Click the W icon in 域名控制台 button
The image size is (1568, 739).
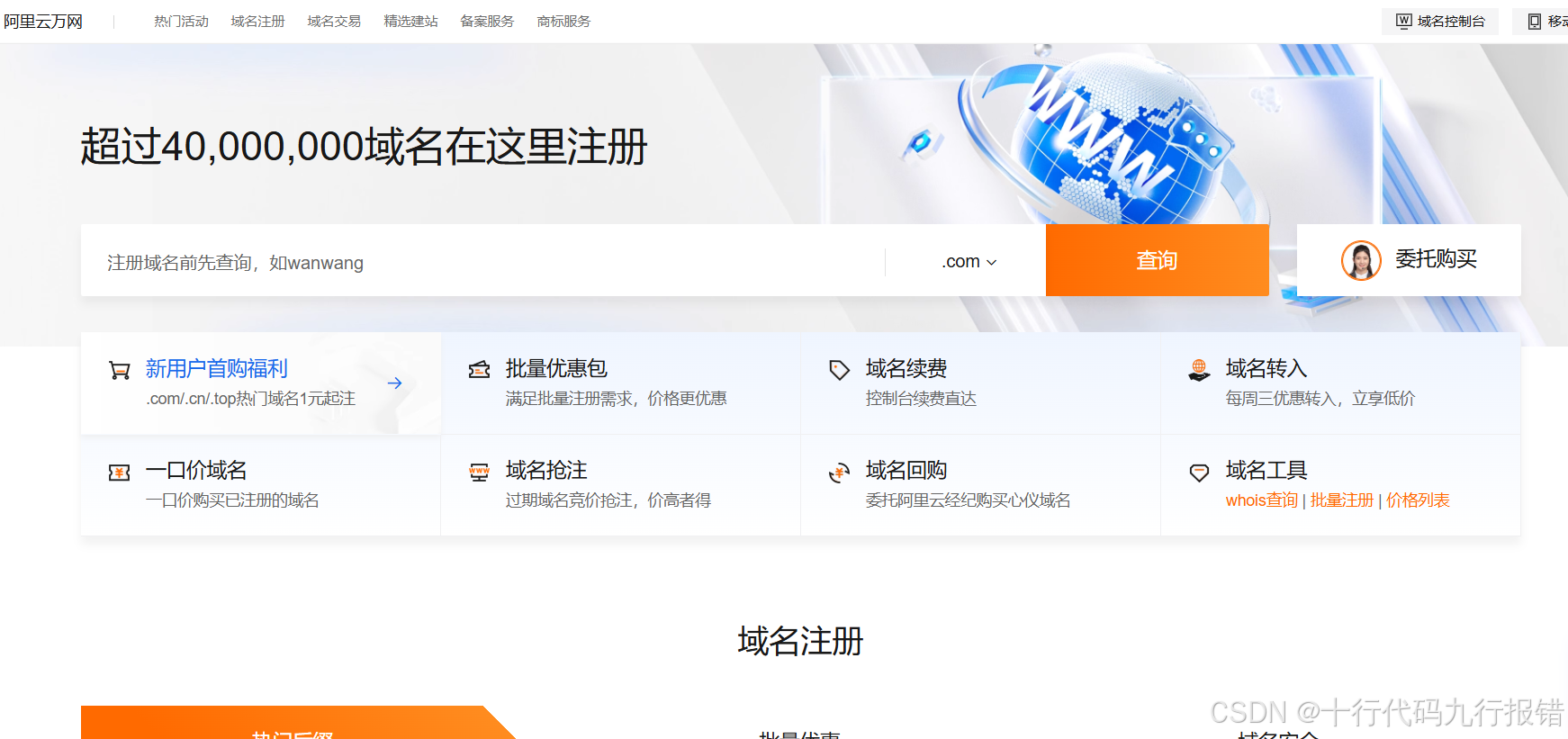point(1404,21)
